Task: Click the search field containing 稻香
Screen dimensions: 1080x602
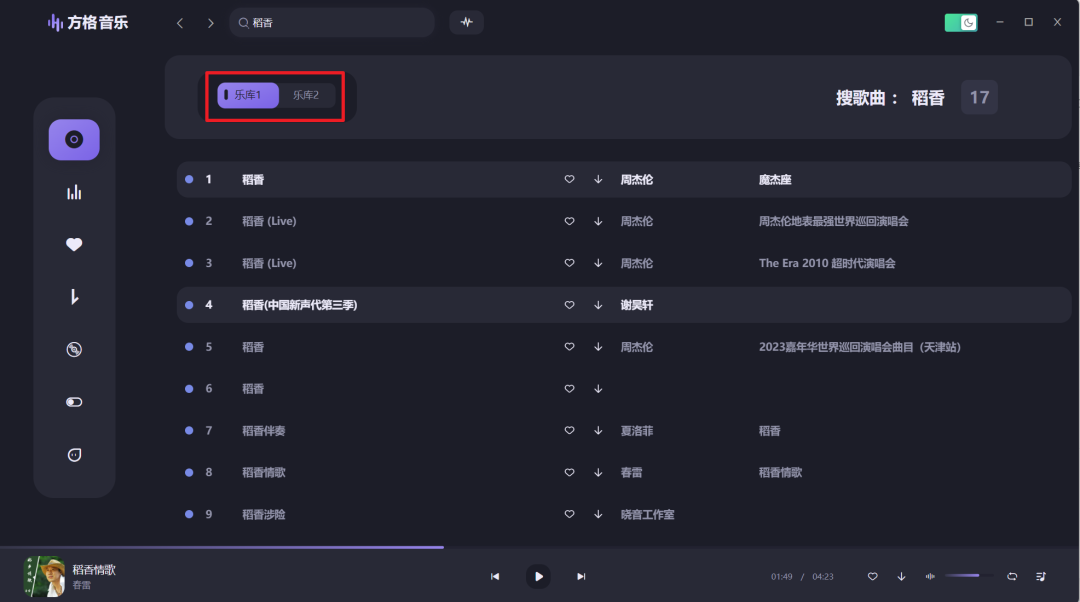Action: [332, 23]
